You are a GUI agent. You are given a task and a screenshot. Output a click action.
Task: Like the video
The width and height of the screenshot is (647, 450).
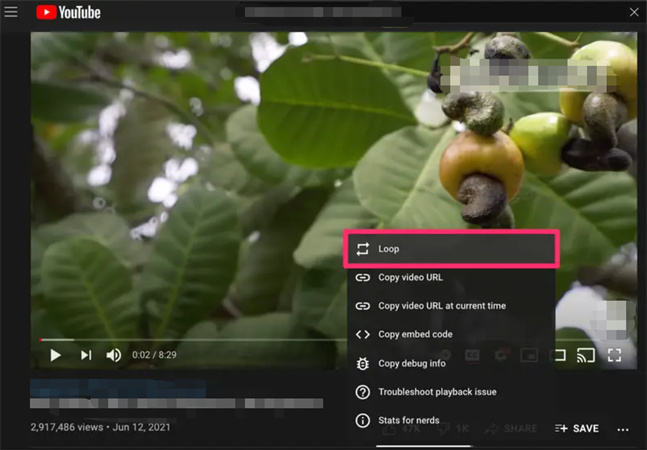(x=401, y=429)
